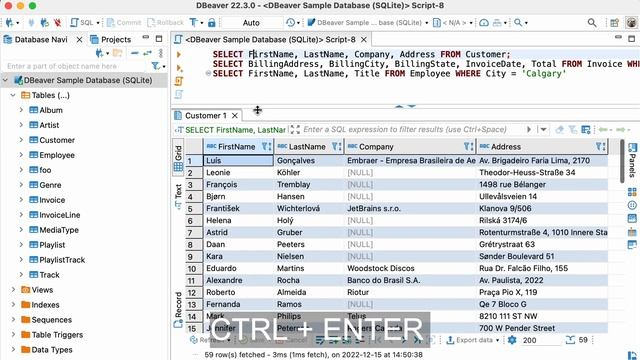Close the Customer 1 result tab
This screenshot has height=360, width=640.
(235, 116)
